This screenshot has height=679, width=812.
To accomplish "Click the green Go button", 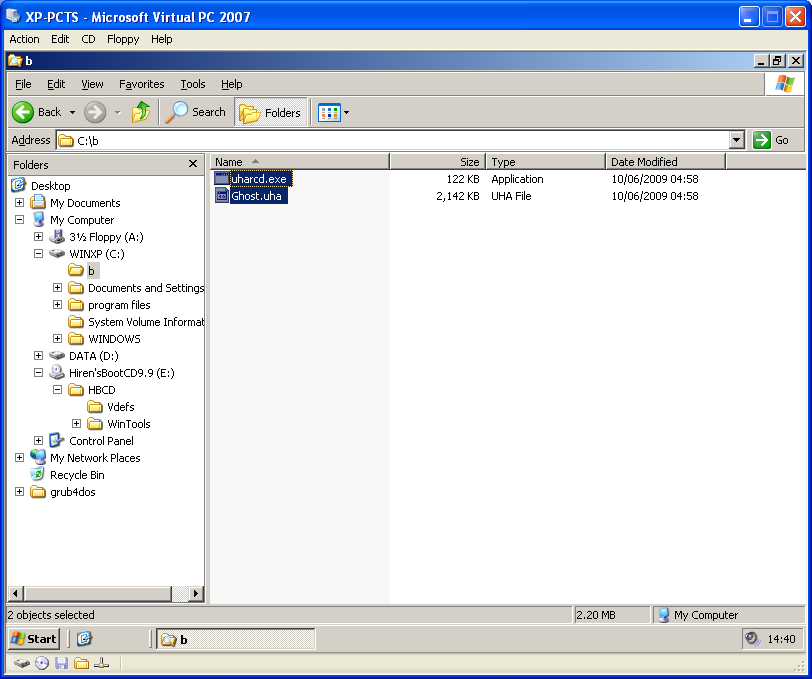I will 771,140.
